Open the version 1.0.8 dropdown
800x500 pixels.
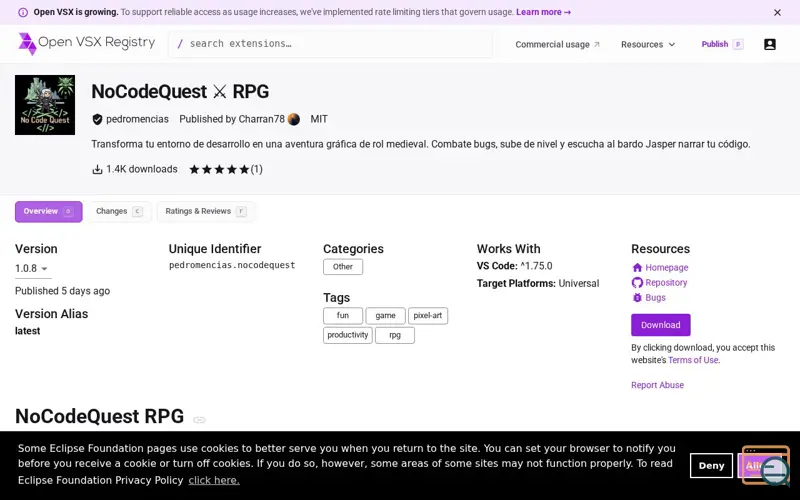pos(33,269)
